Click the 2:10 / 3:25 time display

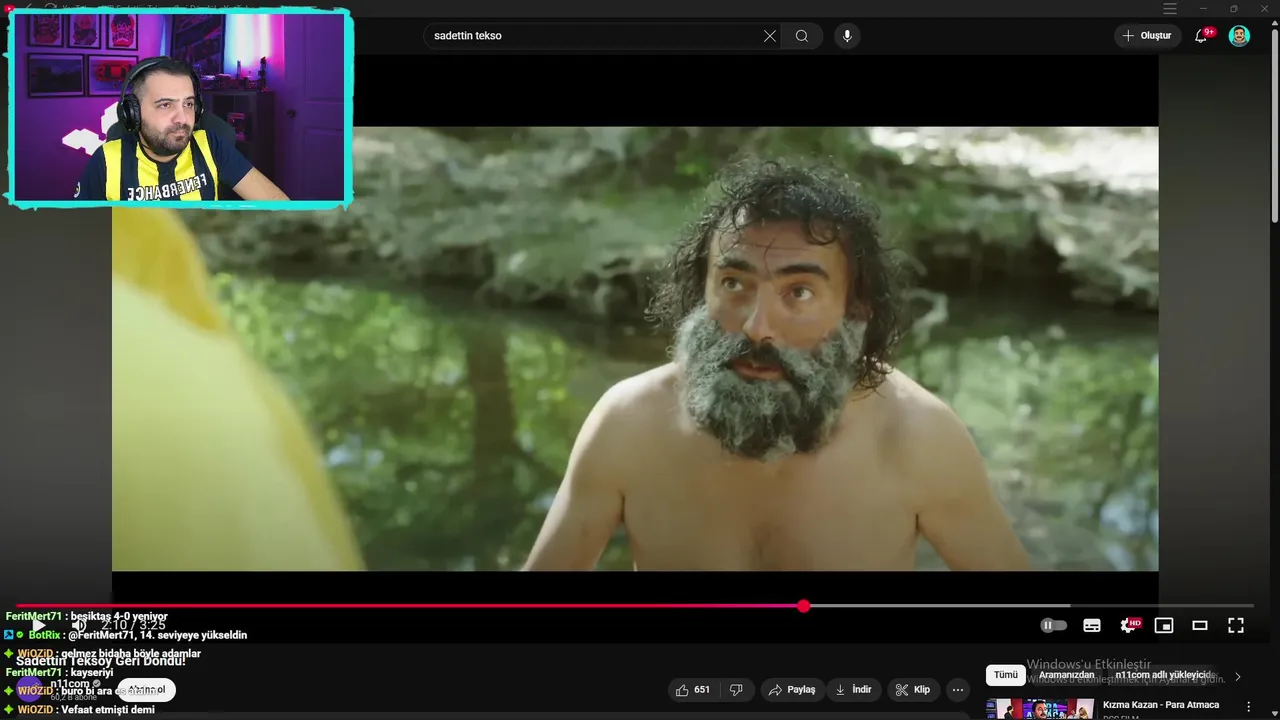[x=133, y=625]
